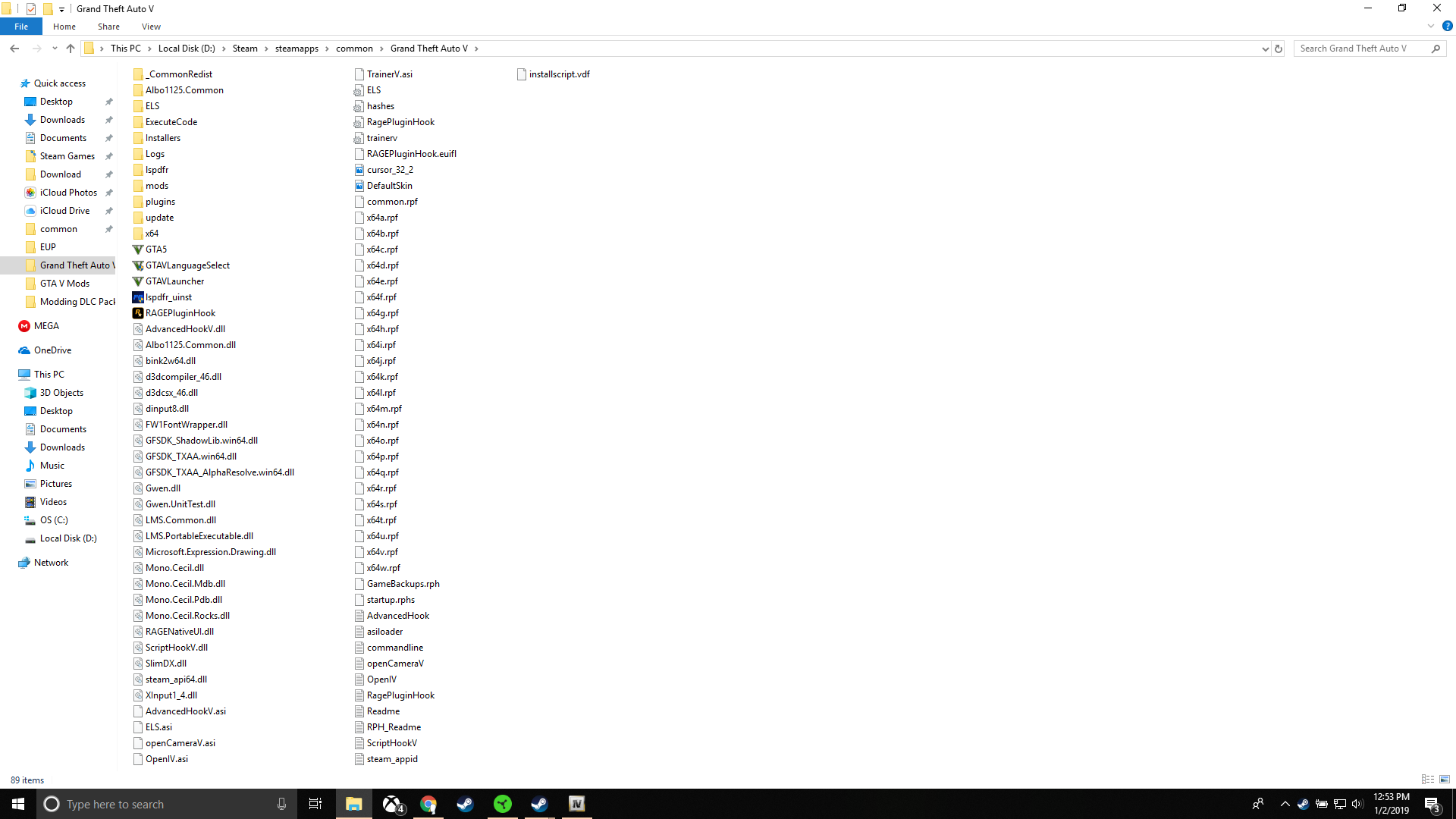Switch to large thumbnails view icon
This screenshot has height=819, width=1456.
coord(1445,780)
